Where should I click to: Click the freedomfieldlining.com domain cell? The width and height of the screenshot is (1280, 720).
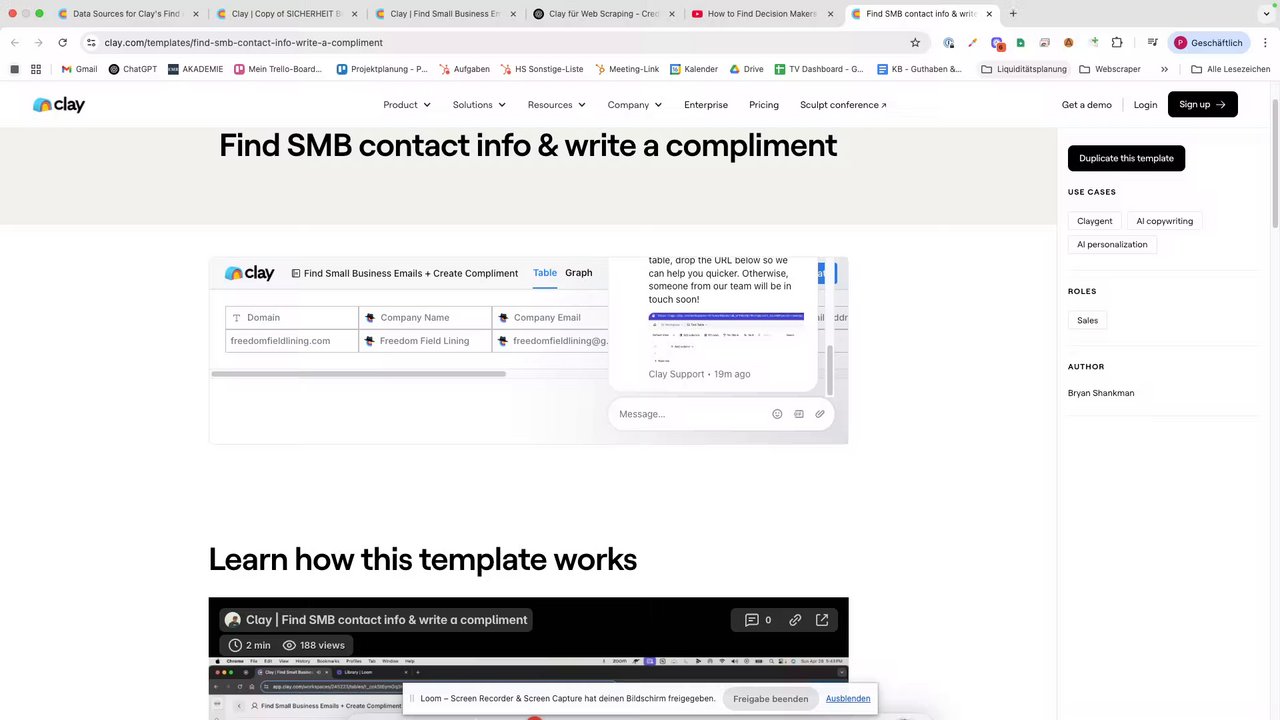coord(292,341)
